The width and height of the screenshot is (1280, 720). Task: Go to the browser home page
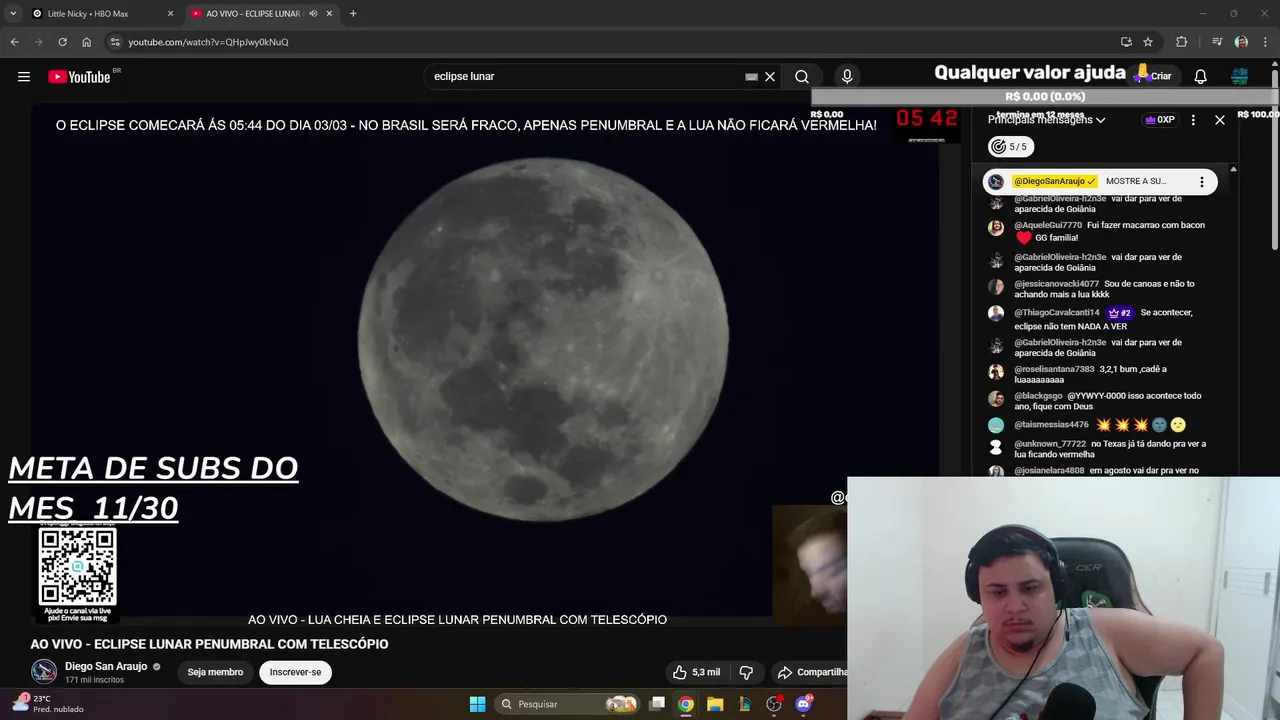point(87,42)
